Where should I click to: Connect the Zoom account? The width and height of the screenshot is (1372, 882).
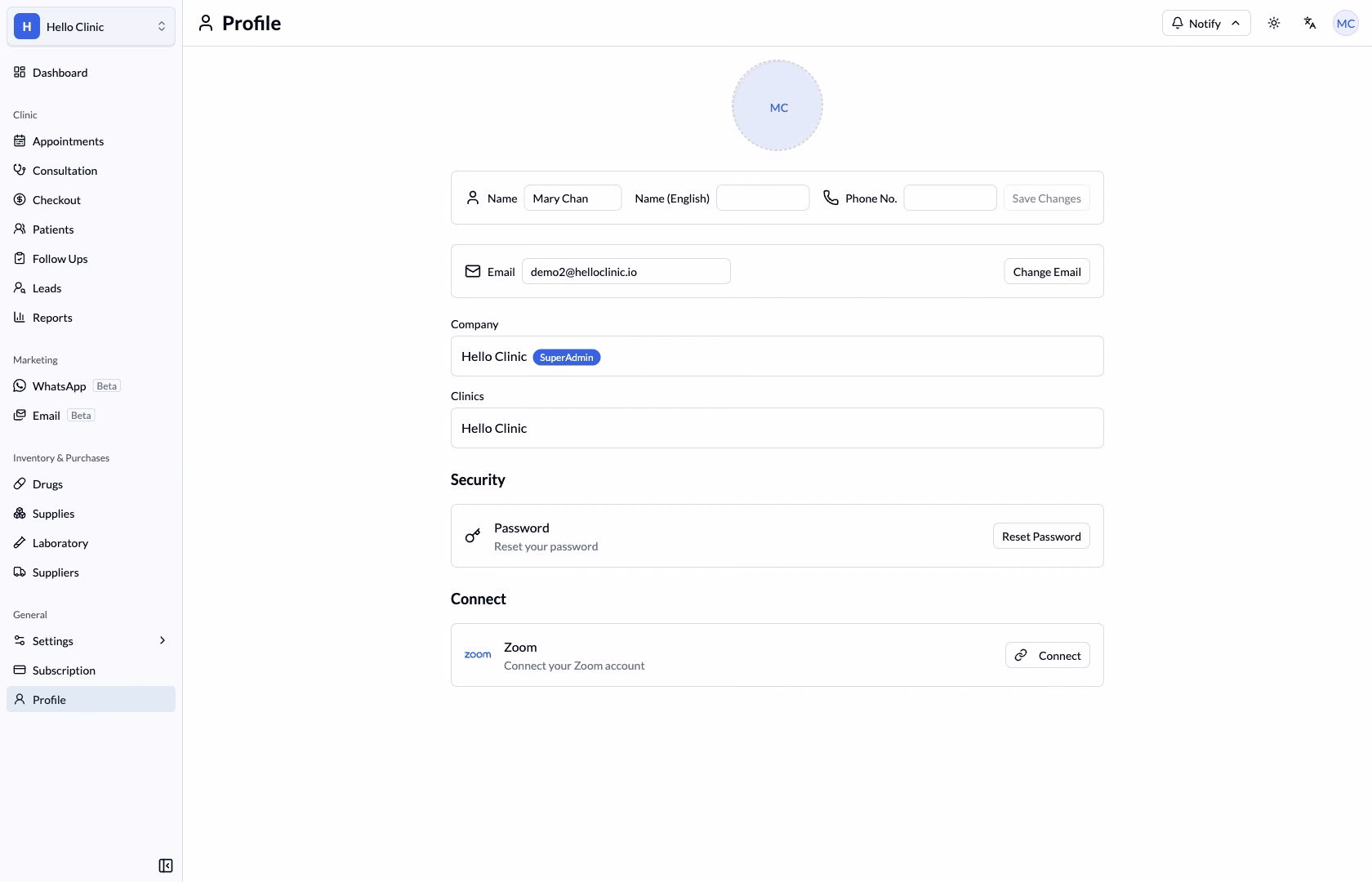pyautogui.click(x=1048, y=655)
